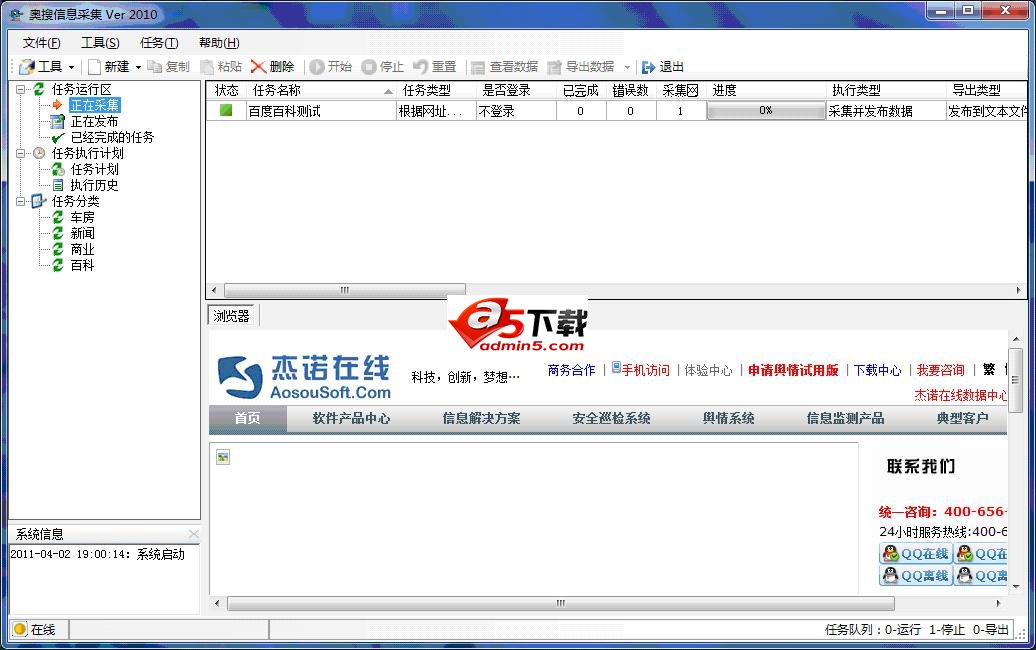The height and width of the screenshot is (650, 1036).
Task: Click the 任务运行区 root icon
Action: click(x=39, y=89)
